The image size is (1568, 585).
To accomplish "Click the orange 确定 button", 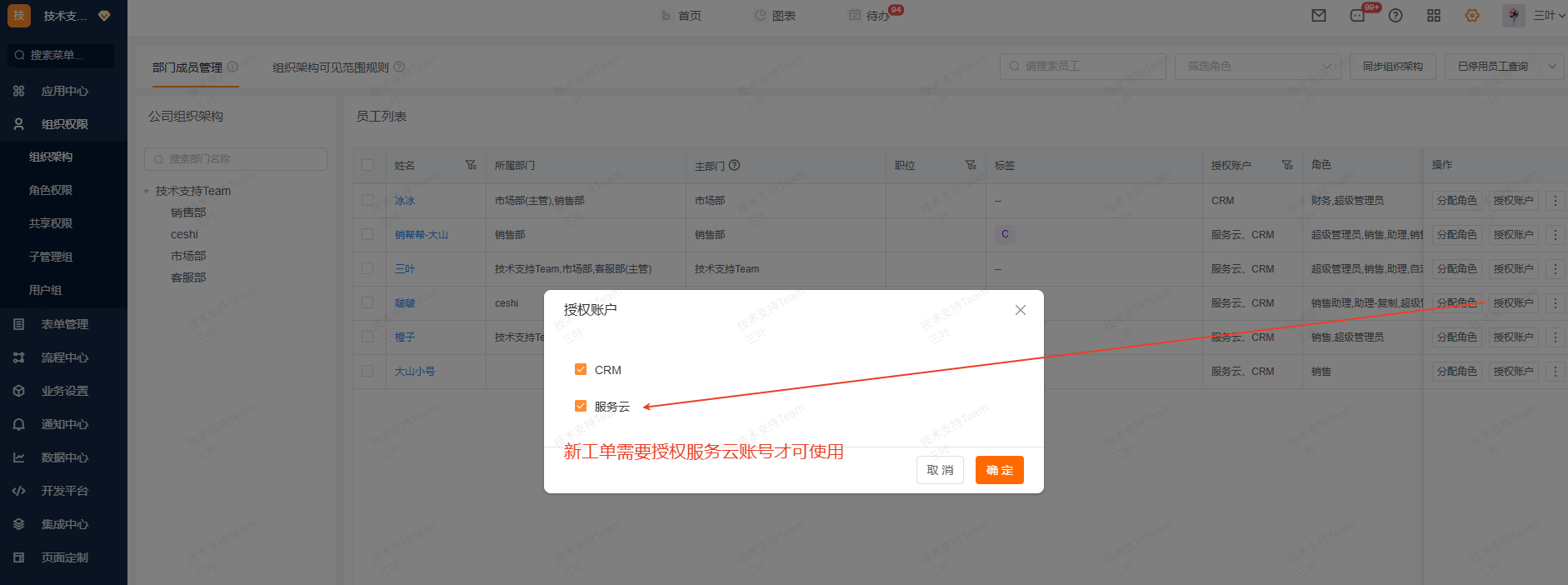I will pos(999,470).
